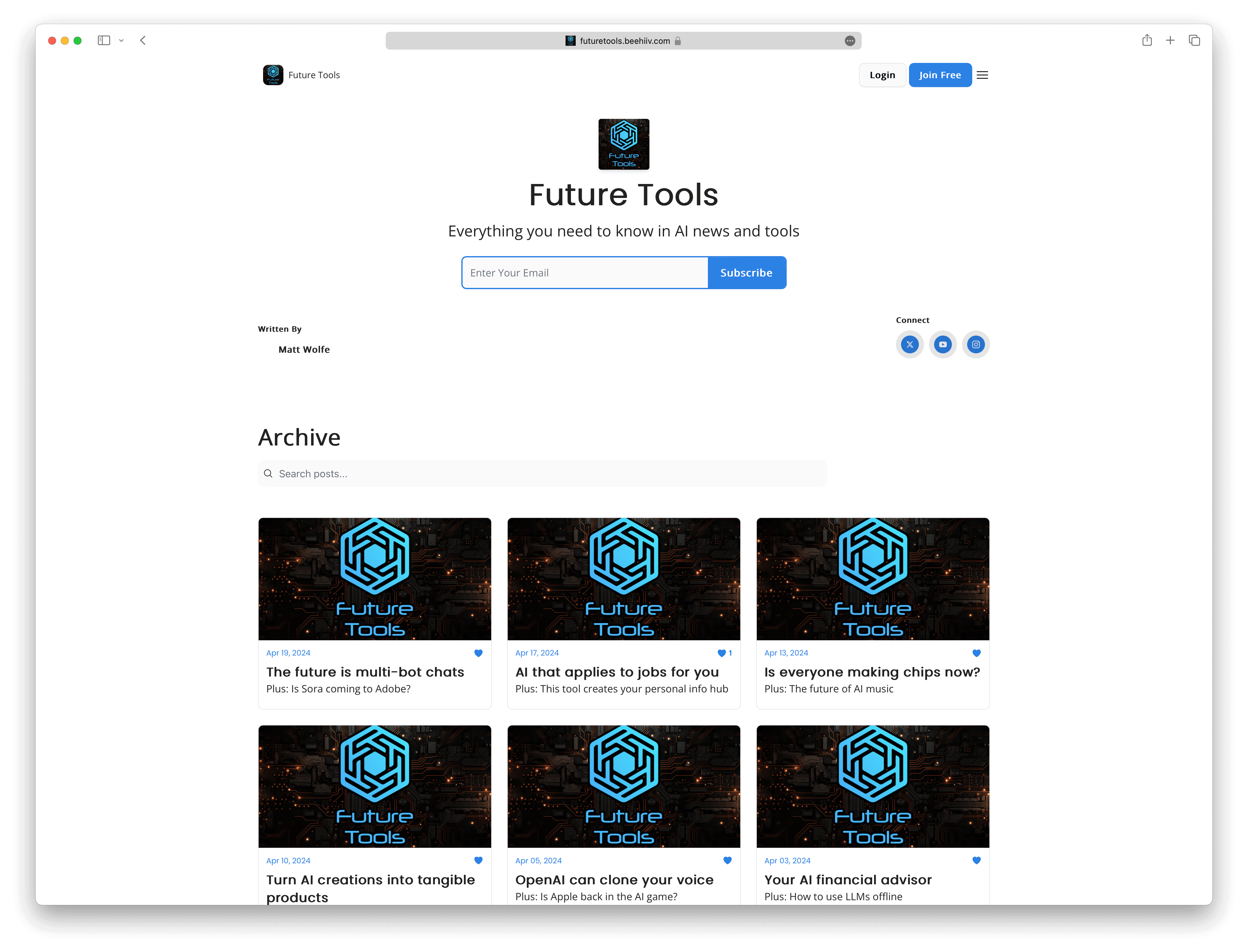This screenshot has height=952, width=1248.
Task: Click the Future Tools header name link
Action: click(x=314, y=75)
